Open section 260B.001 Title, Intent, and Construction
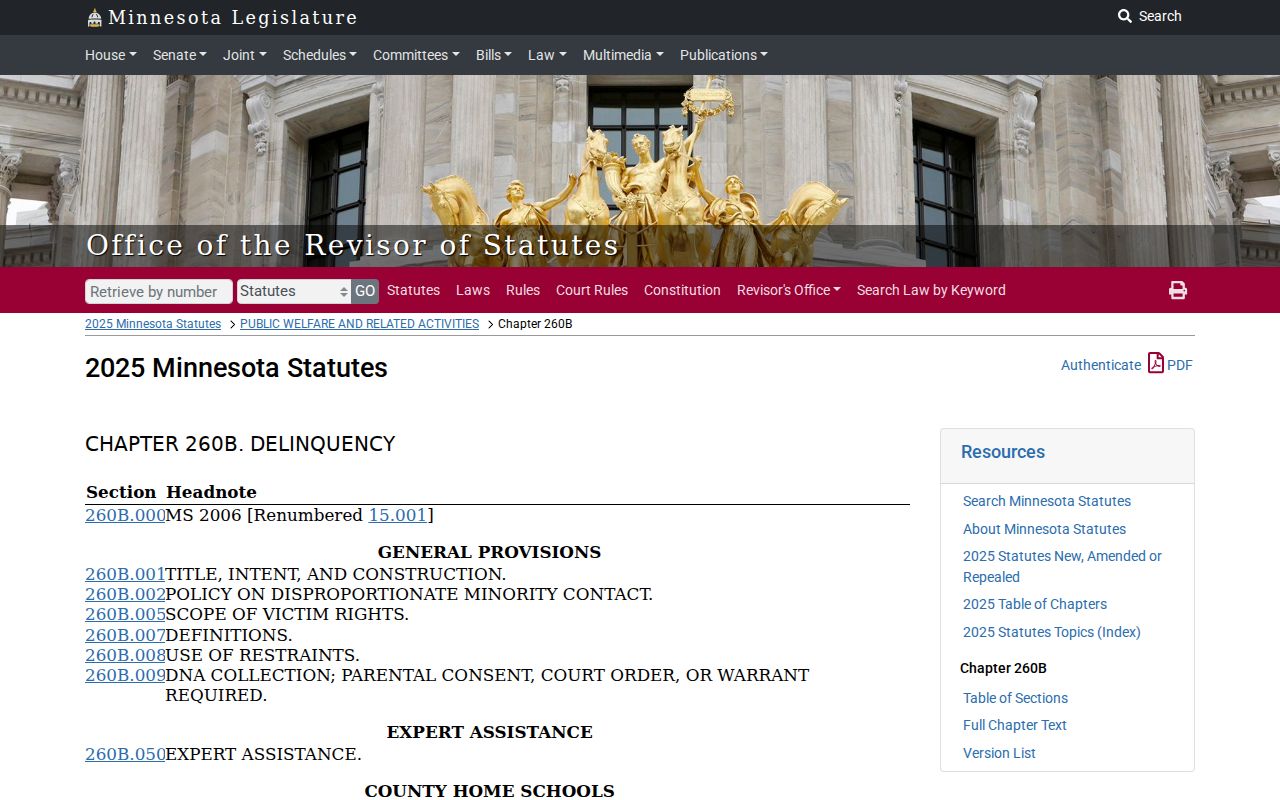Viewport: 1280px width, 800px height. tap(125, 574)
